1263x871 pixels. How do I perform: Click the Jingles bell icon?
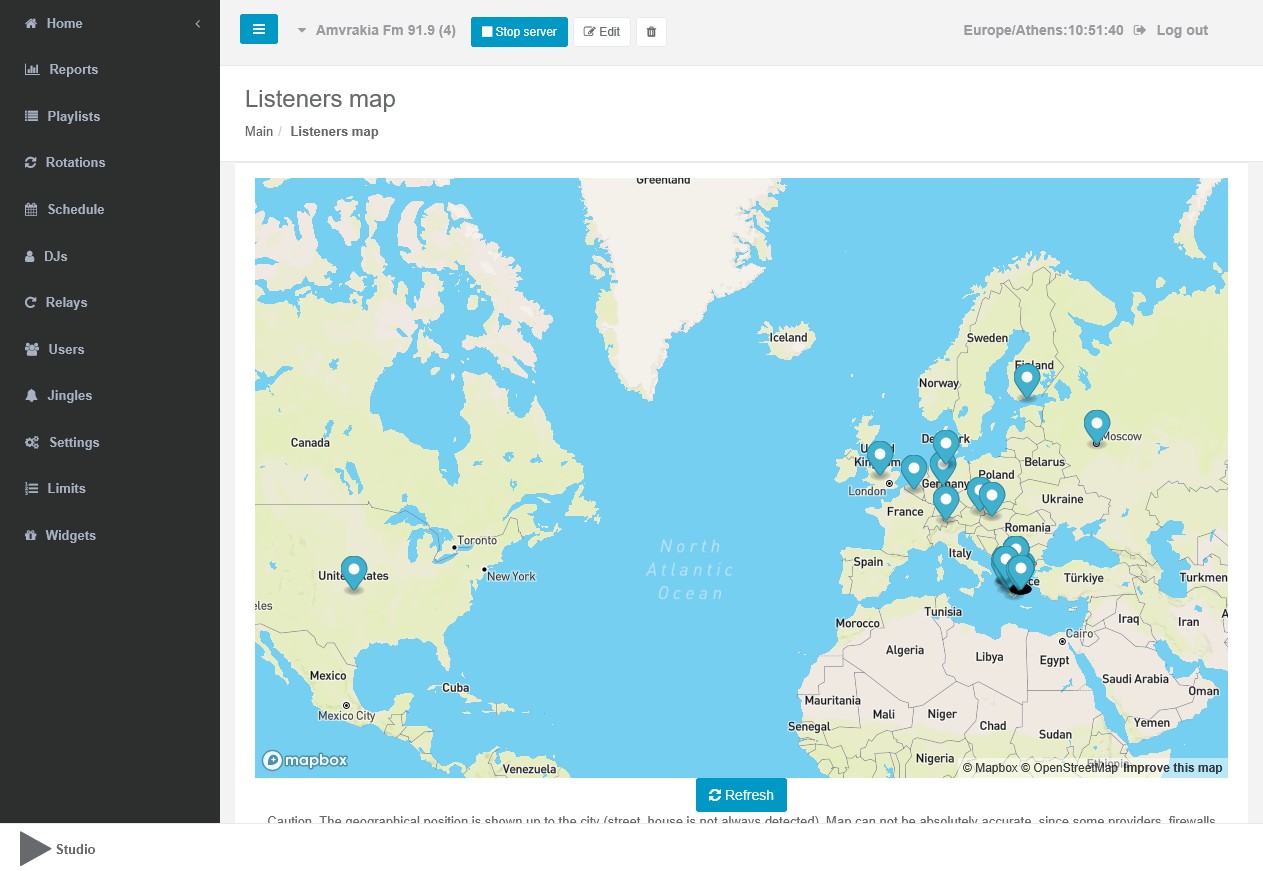click(31, 396)
